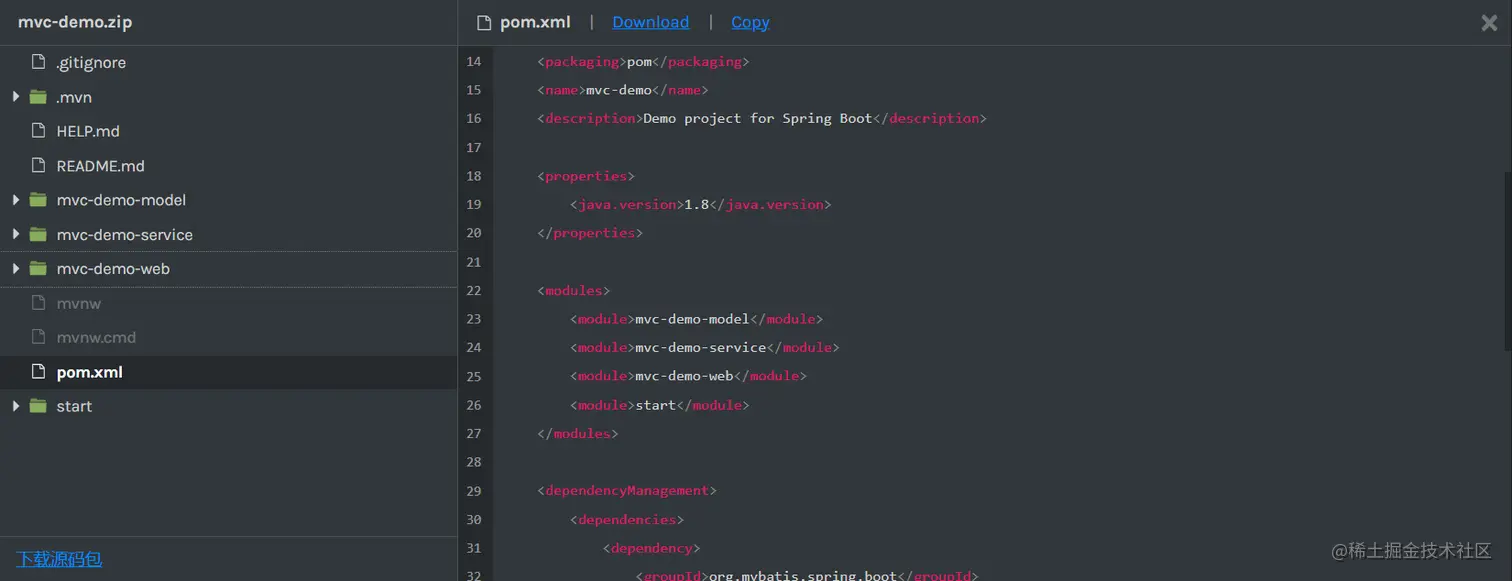Click the dependencyManagement opening tag
This screenshot has height=581, width=1512.
[x=627, y=490]
